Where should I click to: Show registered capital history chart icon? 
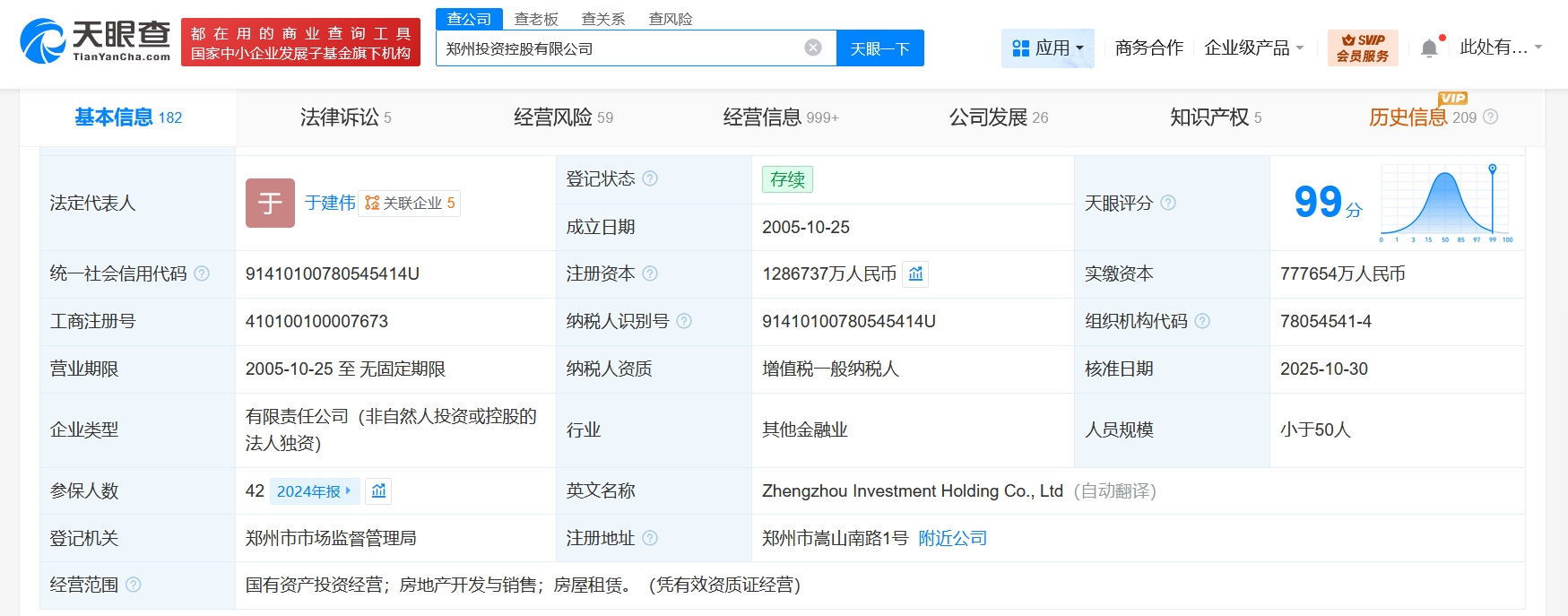915,273
